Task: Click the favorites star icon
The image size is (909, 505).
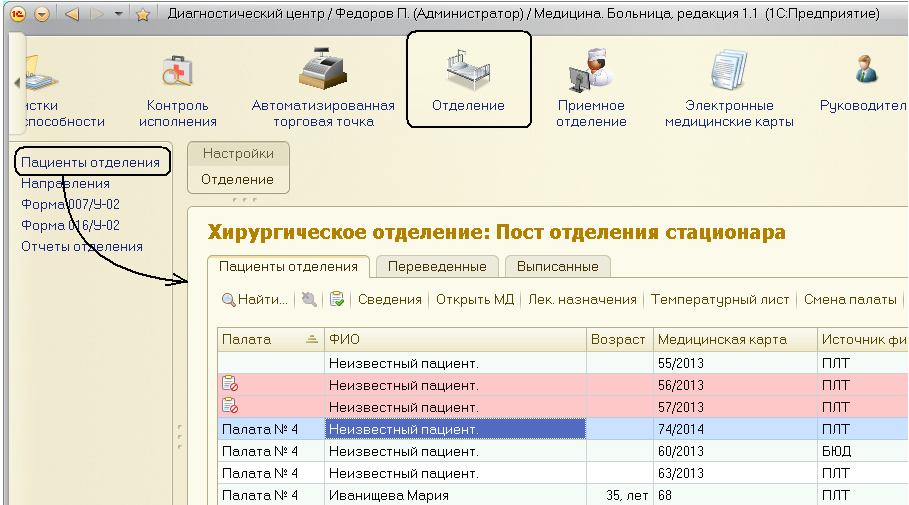Action: (x=143, y=15)
